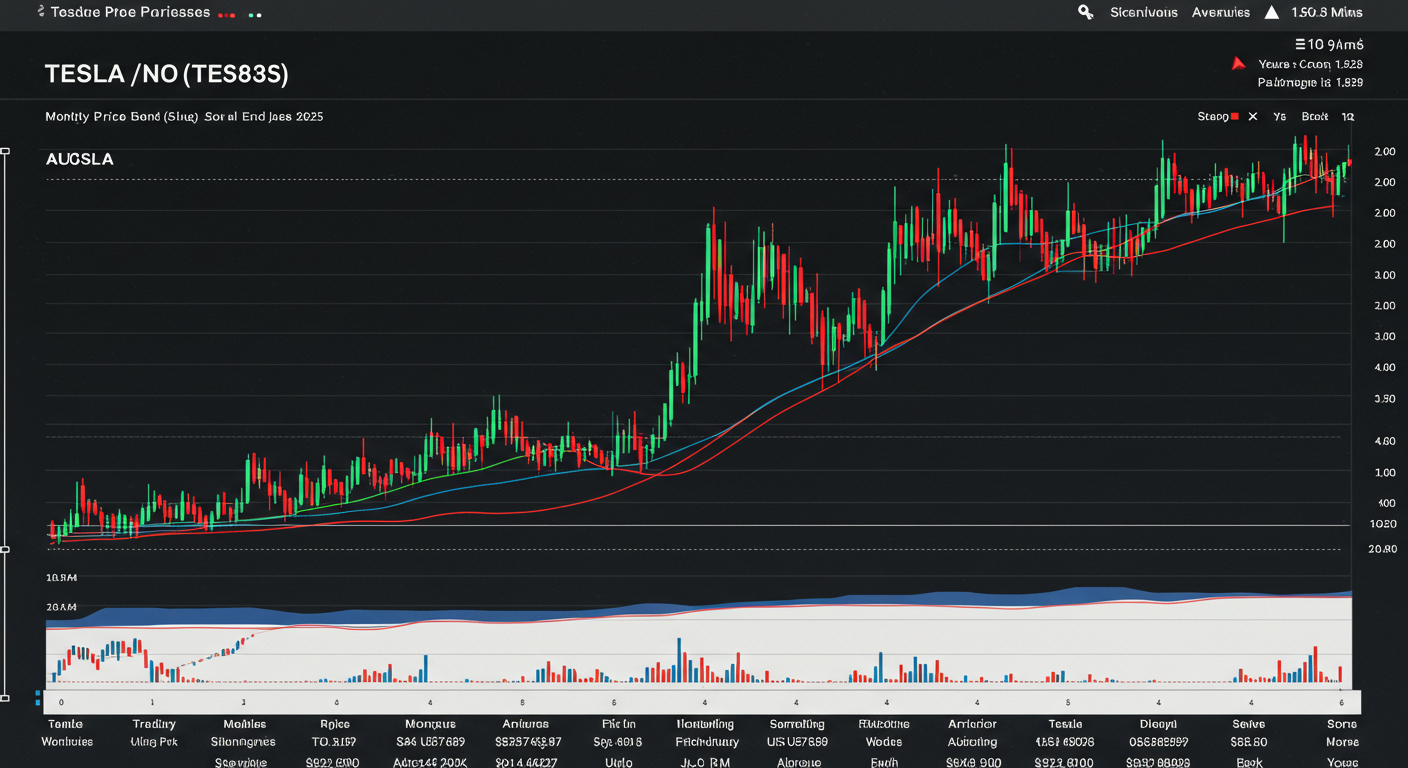Toggle the red Stasg square indicator
The width and height of the screenshot is (1408, 768).
point(1235,117)
